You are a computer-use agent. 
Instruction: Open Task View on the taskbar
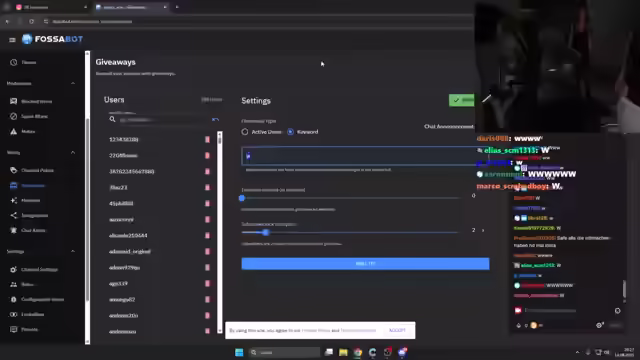coord(329,352)
